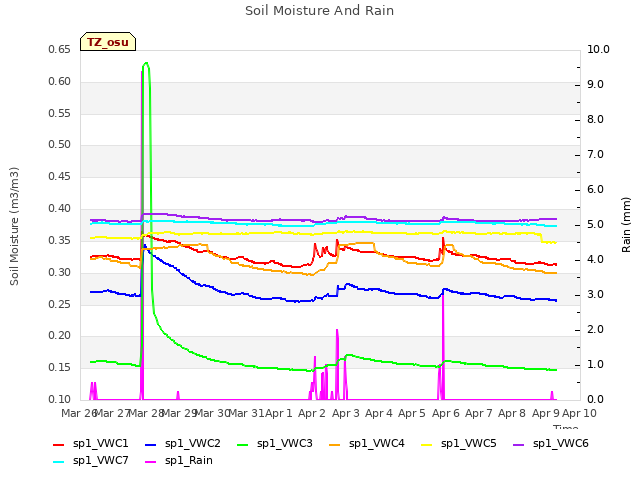Click the 0.45 left axis value
This screenshot has width=640, height=480.
pyautogui.click(x=60, y=176)
